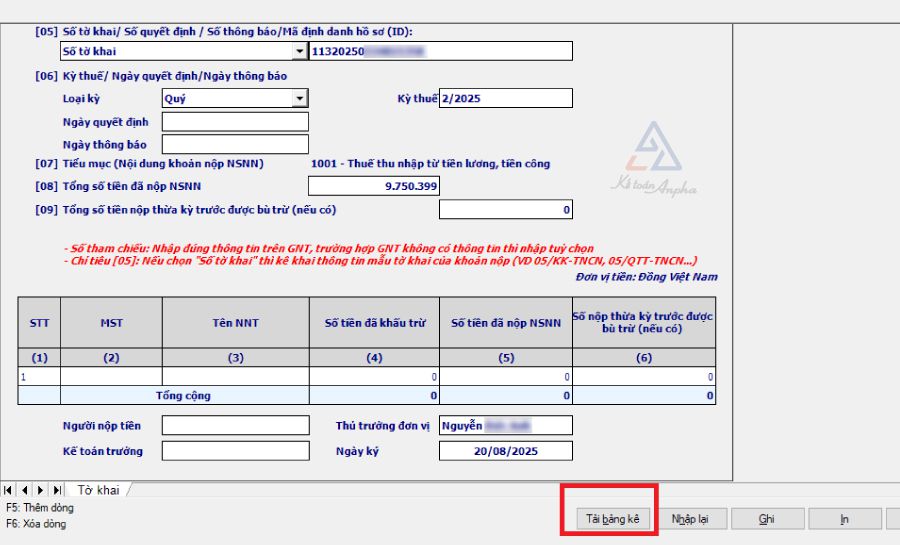Click the Tổng cộng total for column (5)
The image size is (900, 545).
506,396
